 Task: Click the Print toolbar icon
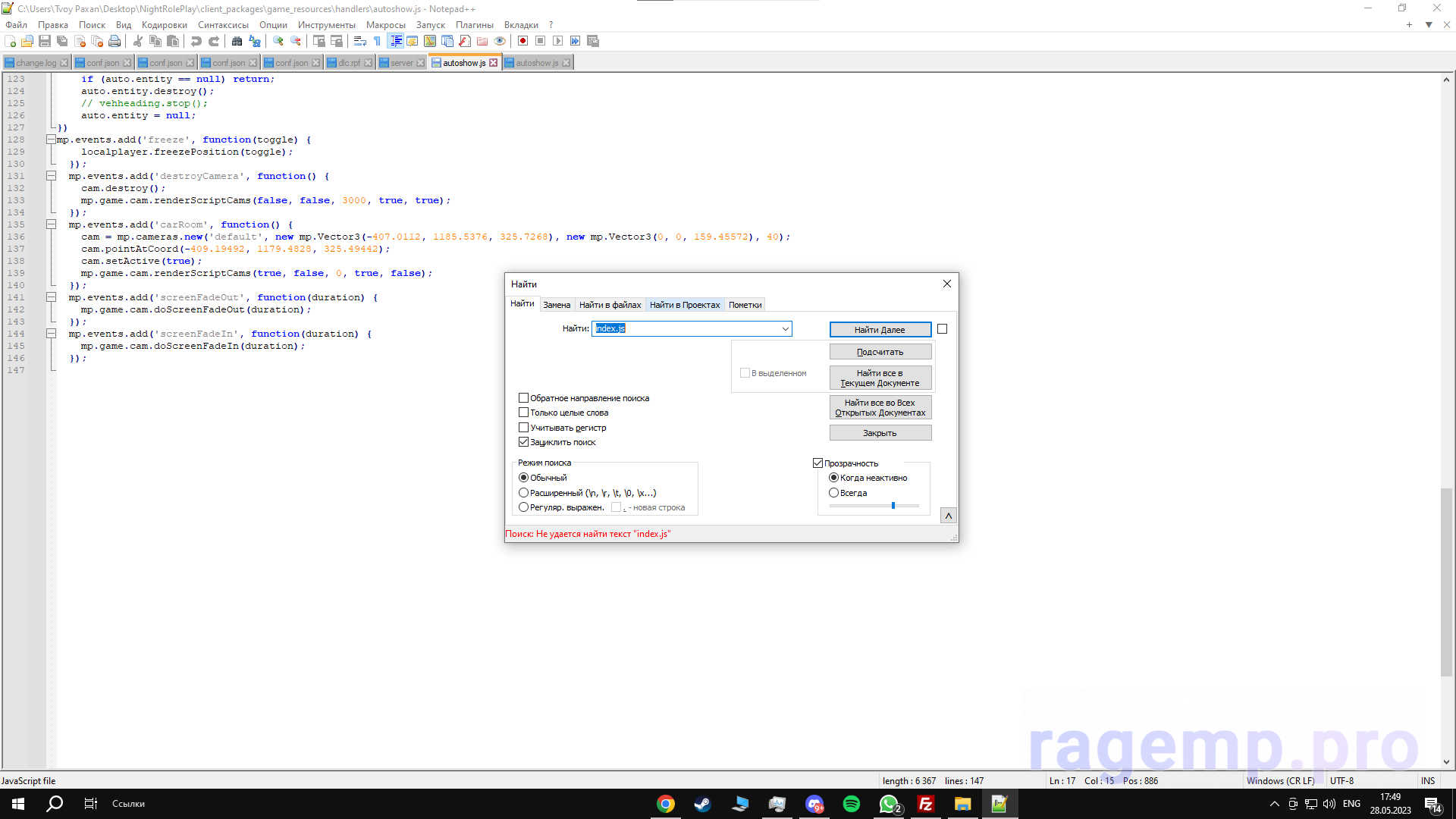click(115, 41)
